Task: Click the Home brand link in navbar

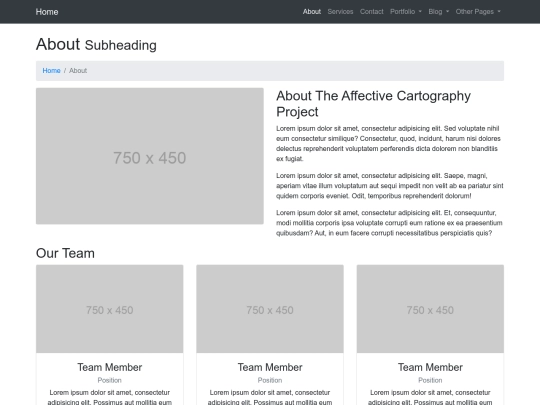Action: 47,12
